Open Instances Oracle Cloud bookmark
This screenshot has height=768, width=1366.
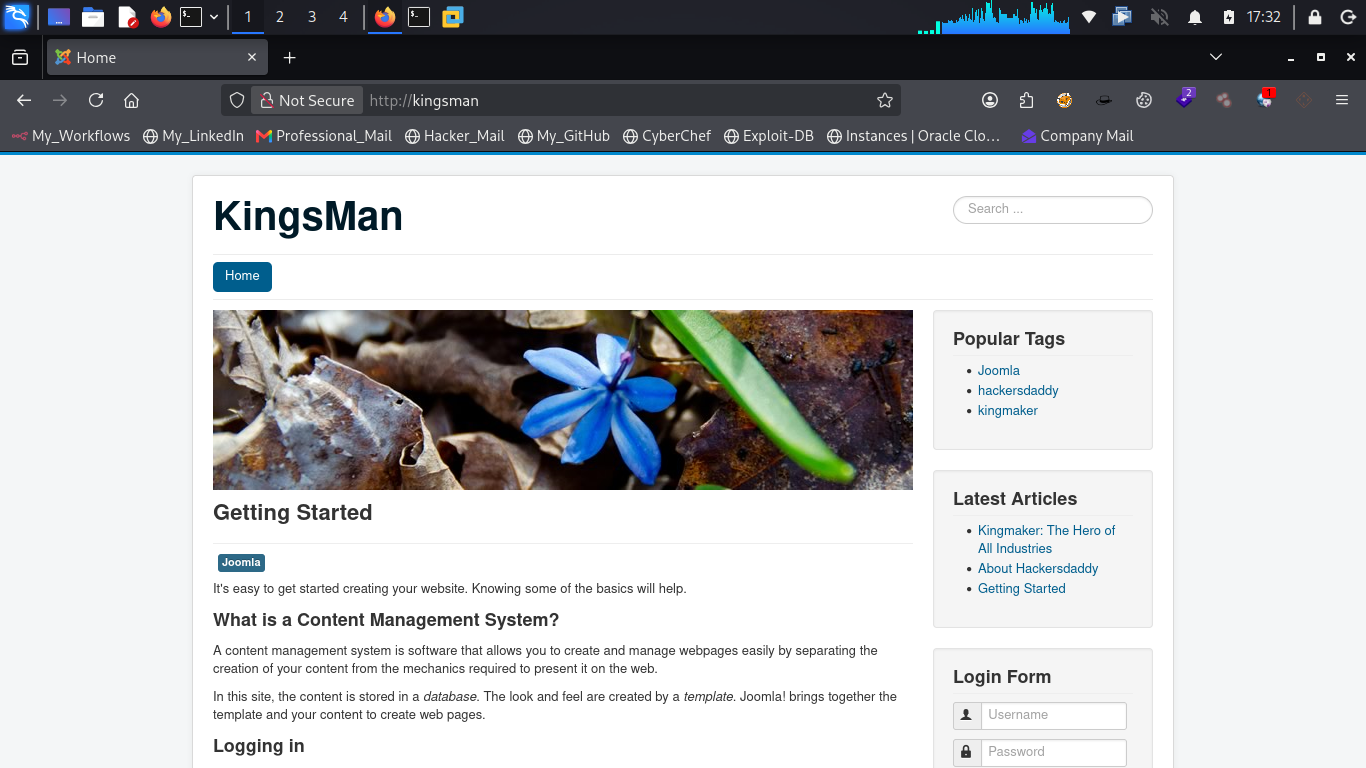coord(914,136)
